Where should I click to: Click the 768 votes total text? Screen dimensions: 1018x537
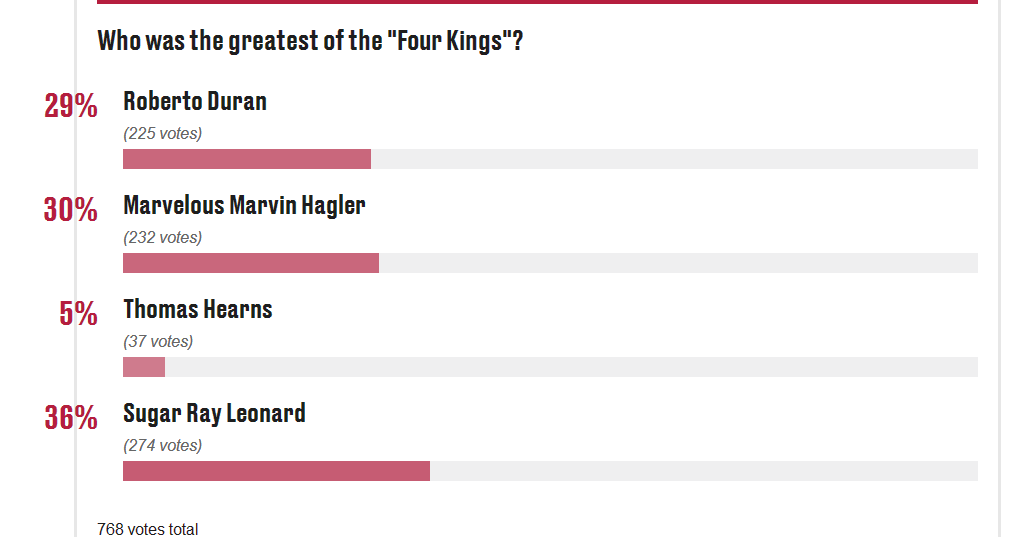click(147, 529)
